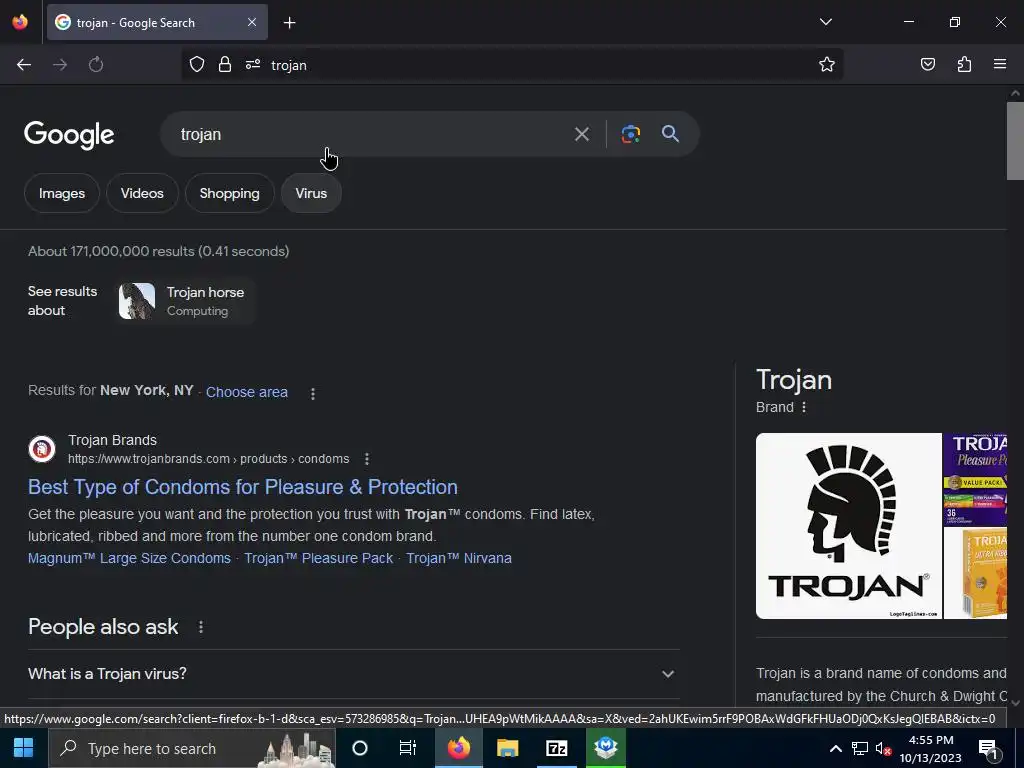Open Trojan Pleasure Pack sitelink

(x=319, y=558)
